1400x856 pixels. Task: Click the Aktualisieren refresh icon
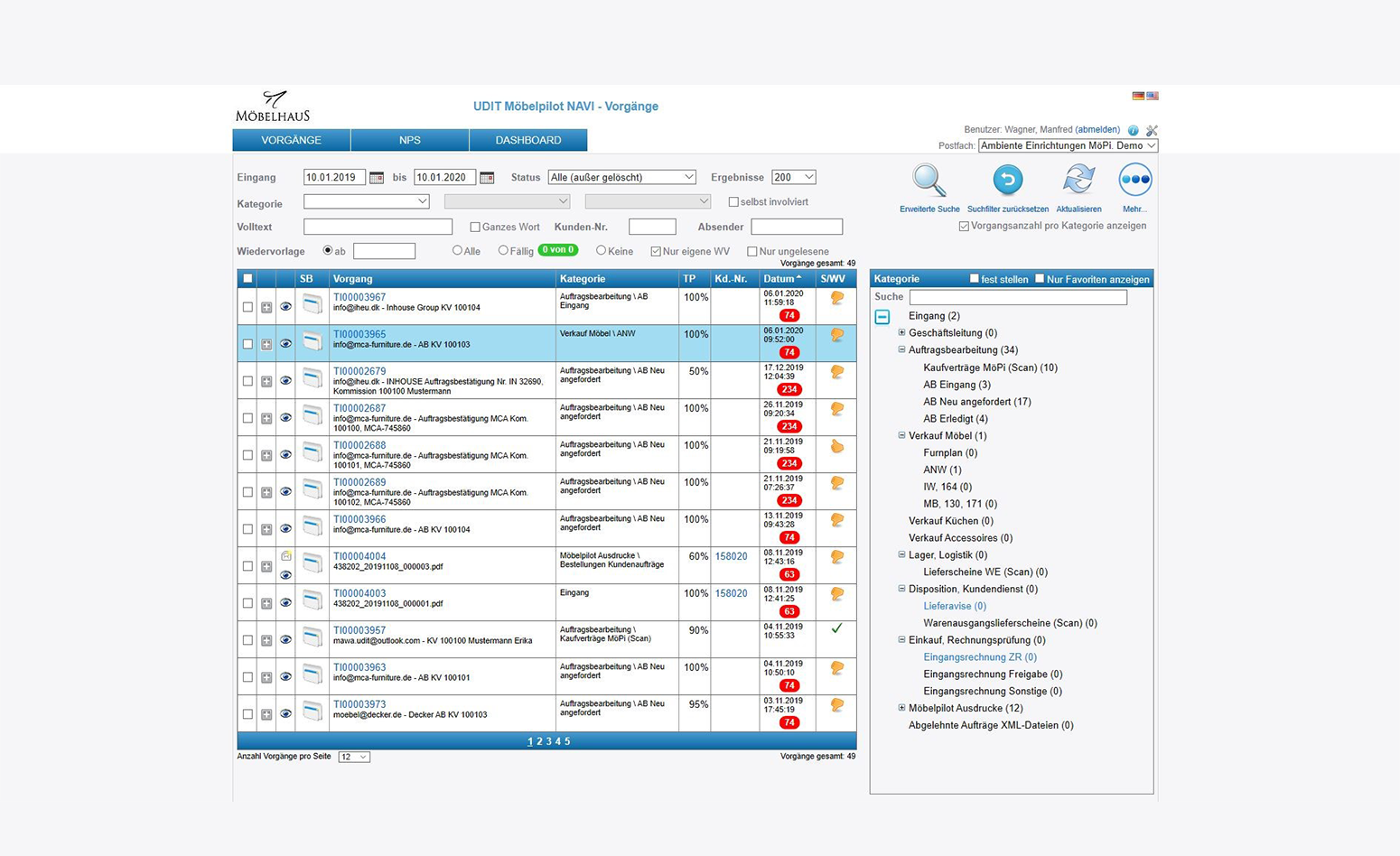tap(1078, 180)
